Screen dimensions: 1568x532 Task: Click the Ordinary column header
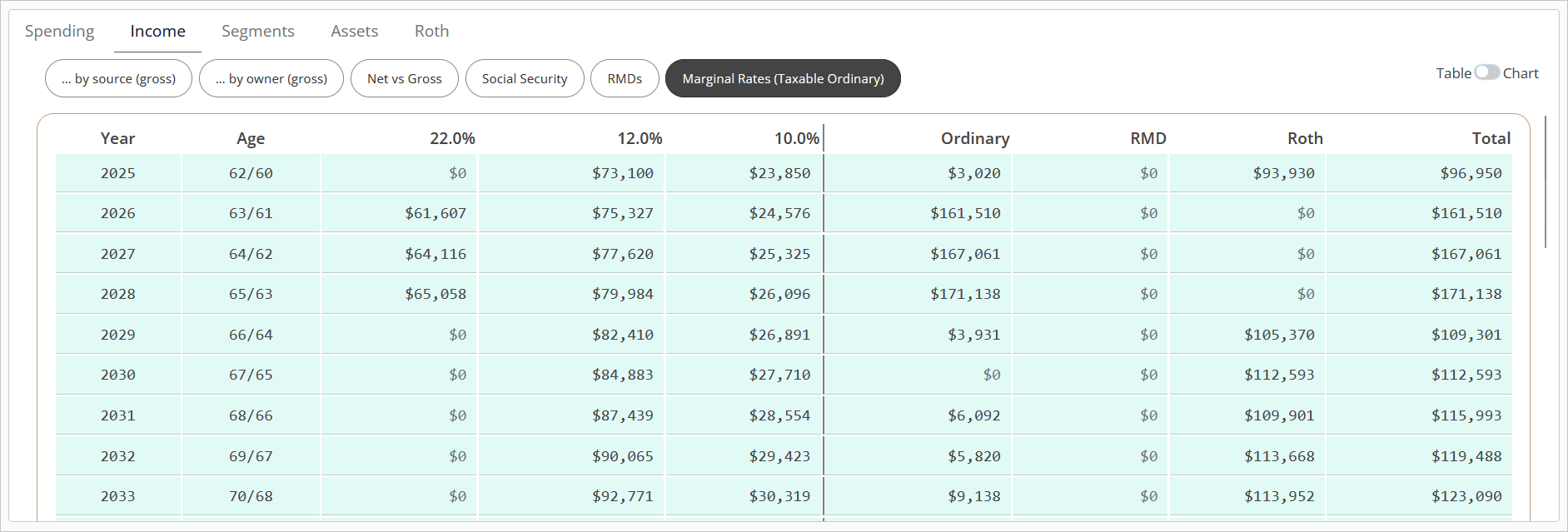(974, 138)
